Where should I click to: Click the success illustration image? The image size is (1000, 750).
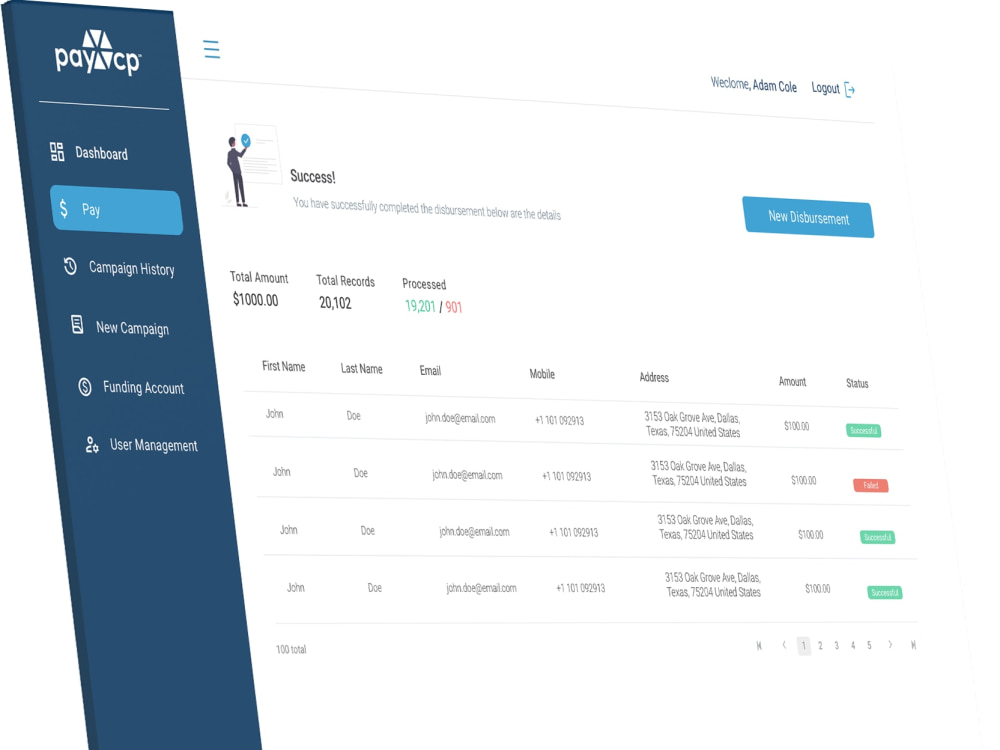coord(253,164)
